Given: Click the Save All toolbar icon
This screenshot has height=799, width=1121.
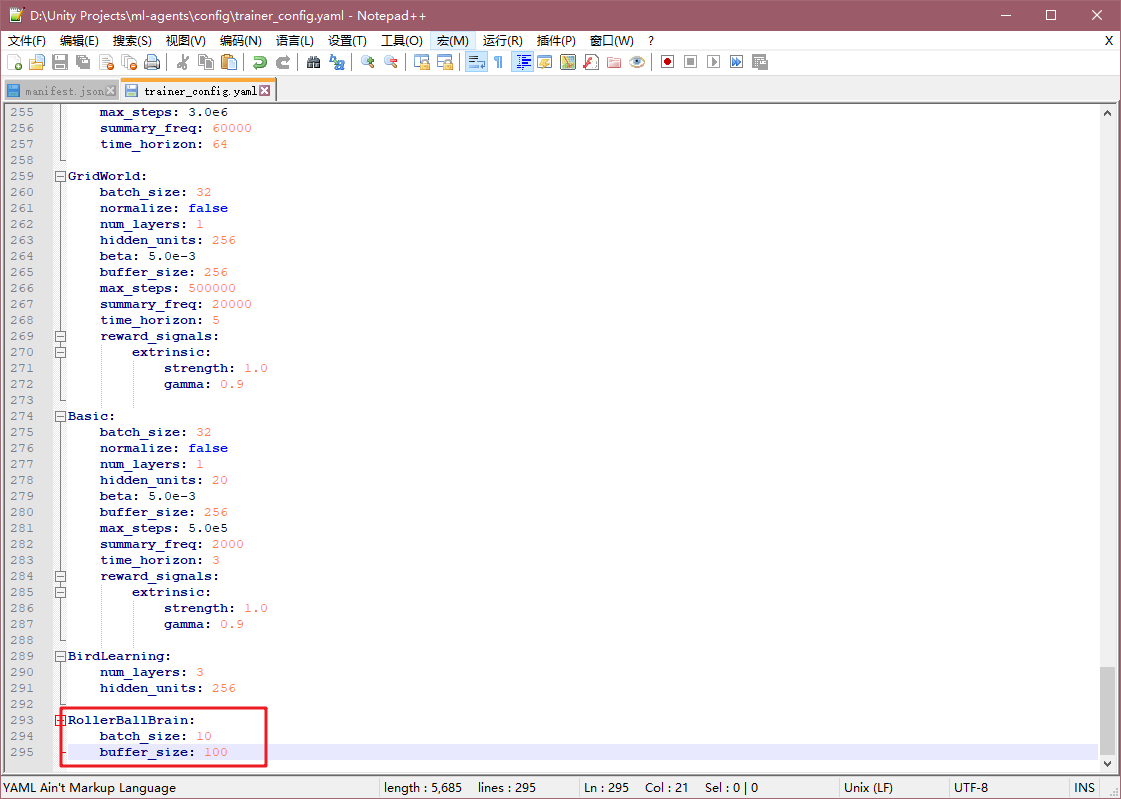Looking at the screenshot, I should pyautogui.click(x=83, y=62).
